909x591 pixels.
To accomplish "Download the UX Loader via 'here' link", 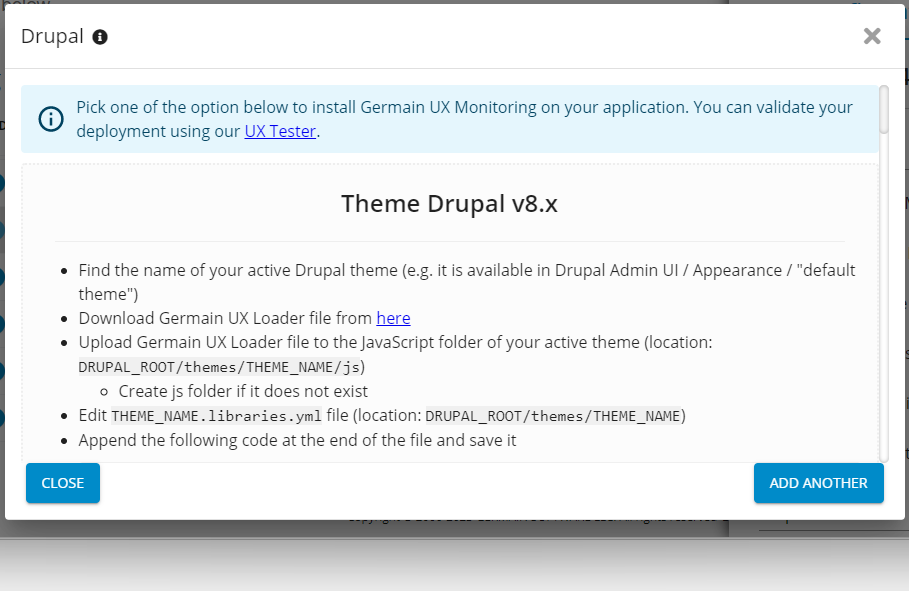I will pyautogui.click(x=393, y=318).
